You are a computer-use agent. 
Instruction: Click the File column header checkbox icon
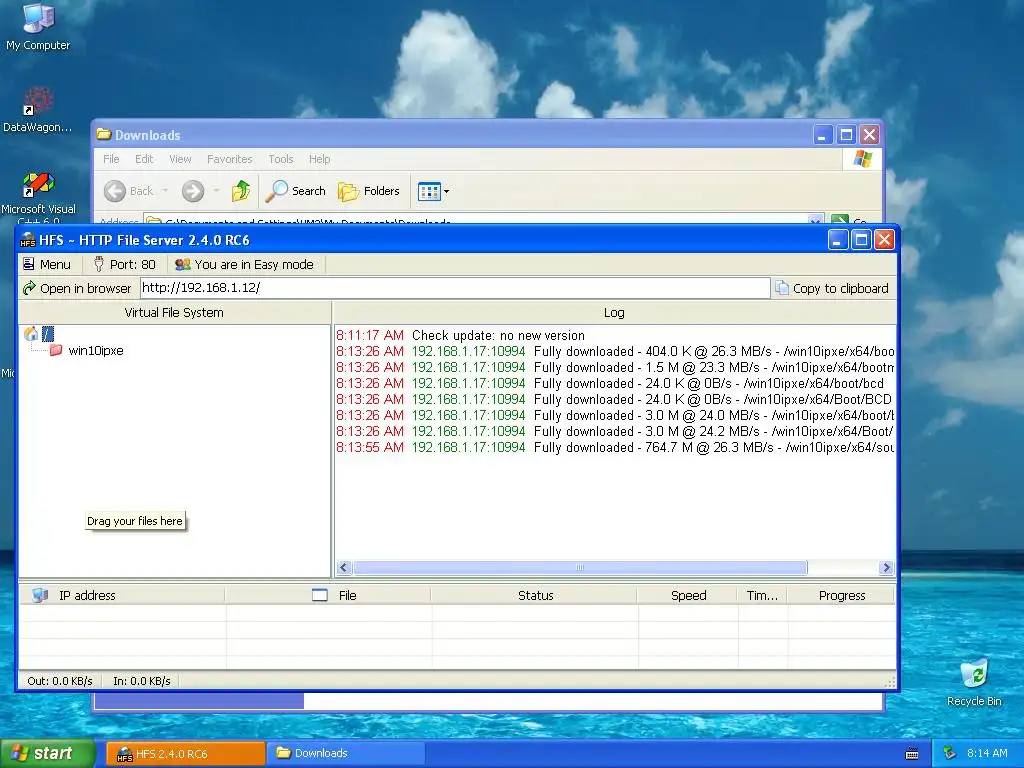[x=320, y=595]
